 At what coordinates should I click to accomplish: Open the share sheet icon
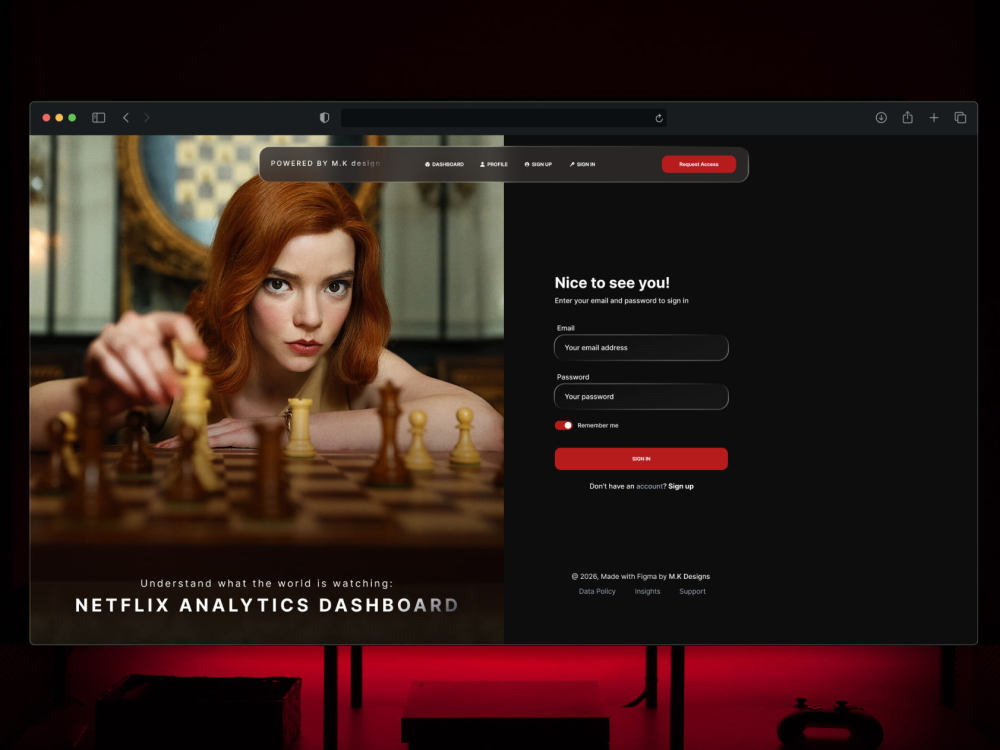907,117
